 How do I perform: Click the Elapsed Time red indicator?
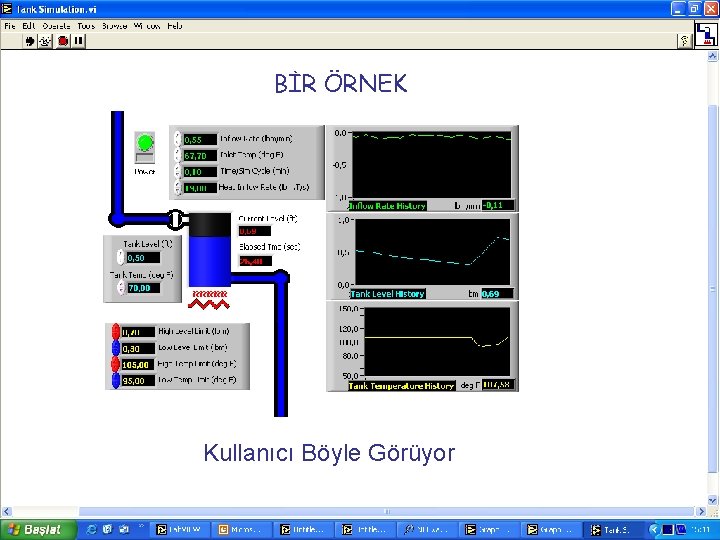click(x=255, y=261)
